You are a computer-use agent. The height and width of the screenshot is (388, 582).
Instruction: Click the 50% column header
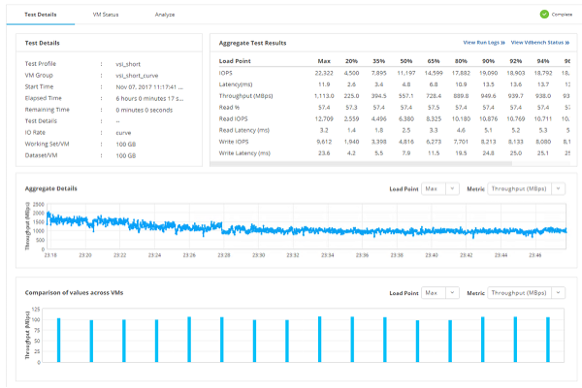pyautogui.click(x=406, y=61)
